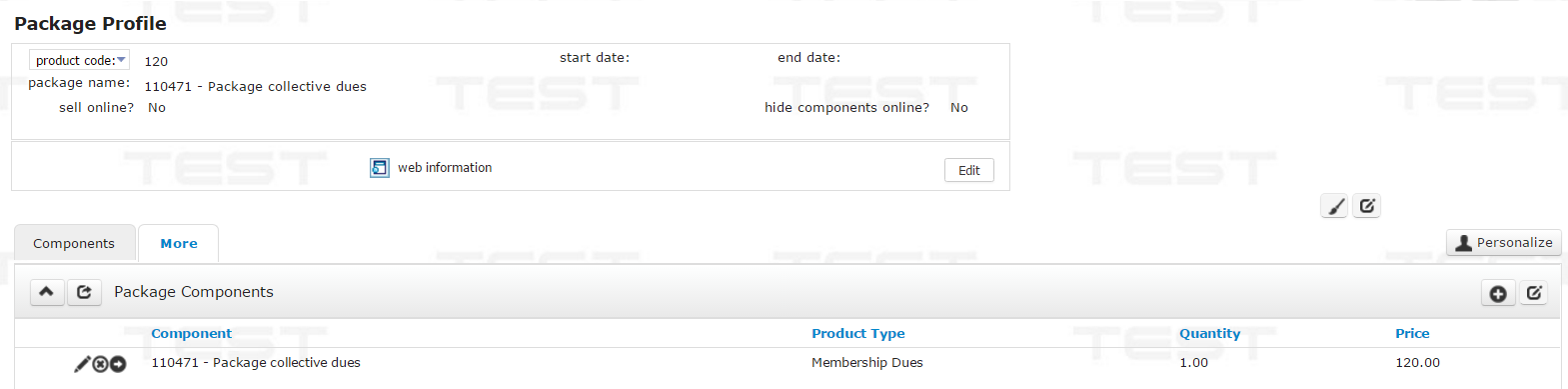Open the product code dropdown

pos(79,60)
